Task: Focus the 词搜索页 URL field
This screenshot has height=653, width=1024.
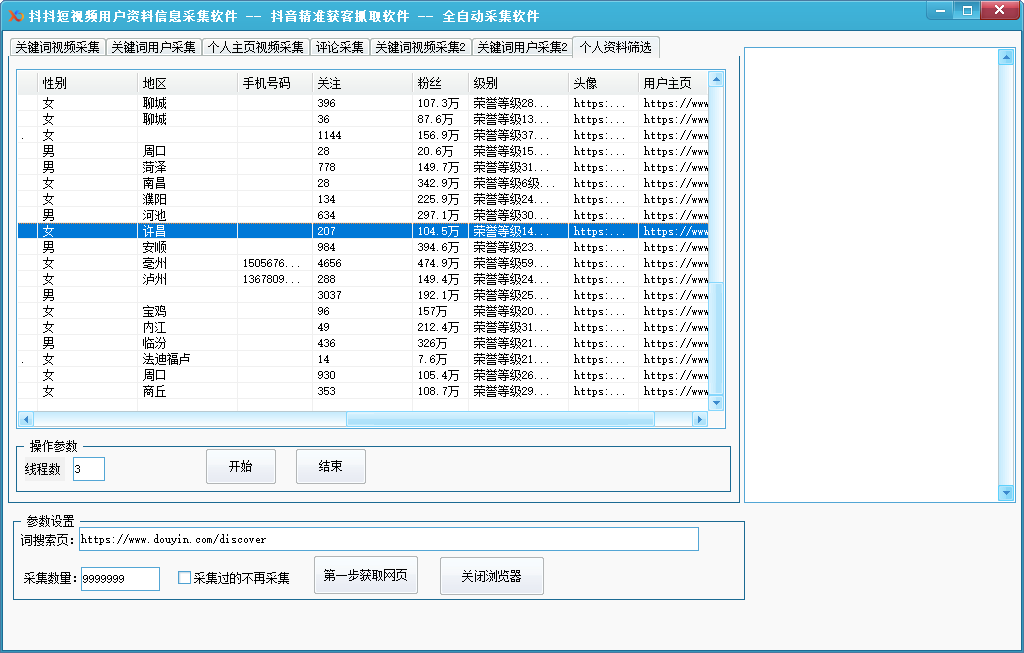Action: click(389, 539)
